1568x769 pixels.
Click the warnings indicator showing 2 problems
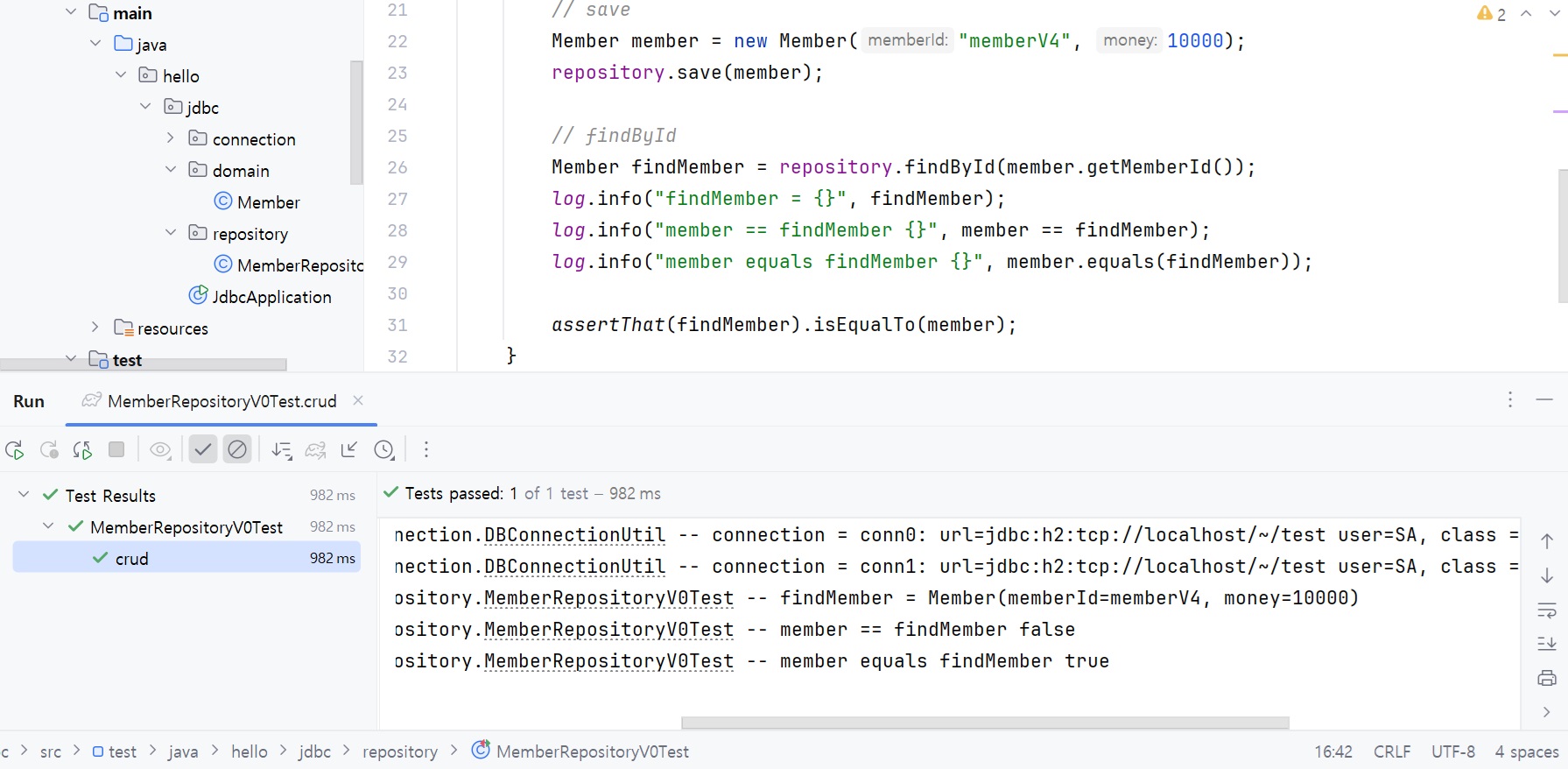(1491, 13)
